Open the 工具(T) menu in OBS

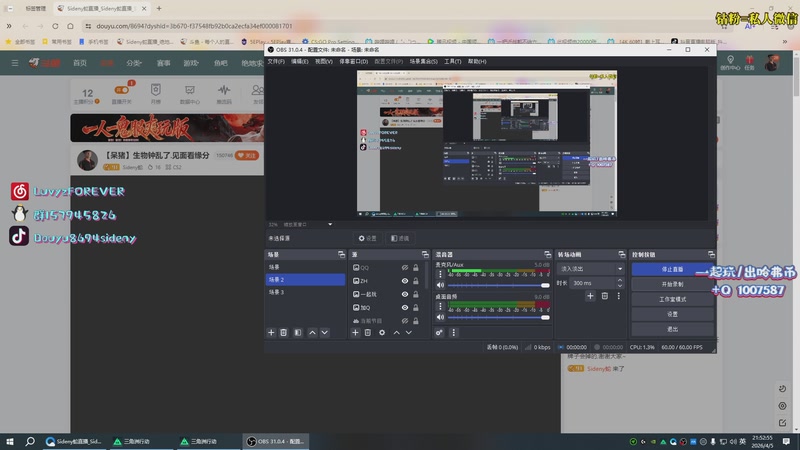pos(453,61)
